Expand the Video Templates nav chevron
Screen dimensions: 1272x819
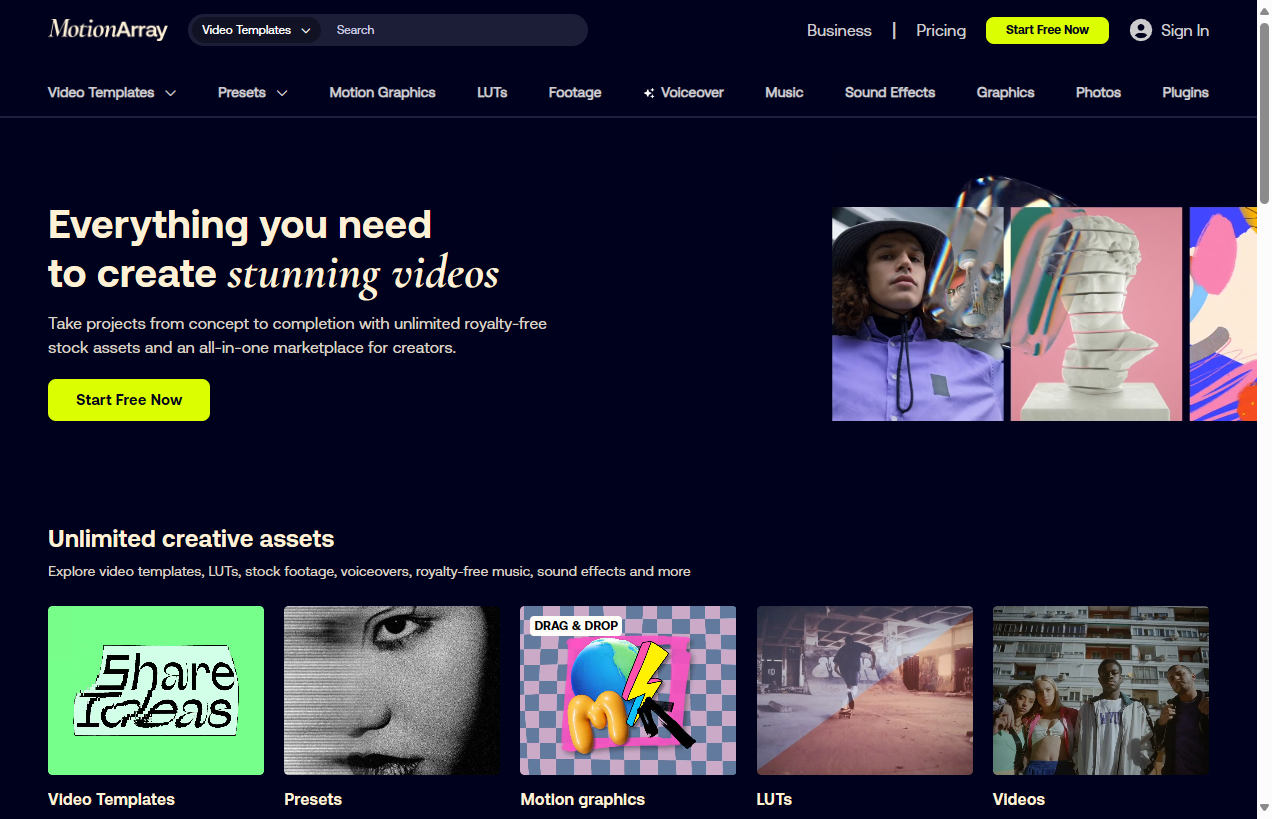point(170,93)
